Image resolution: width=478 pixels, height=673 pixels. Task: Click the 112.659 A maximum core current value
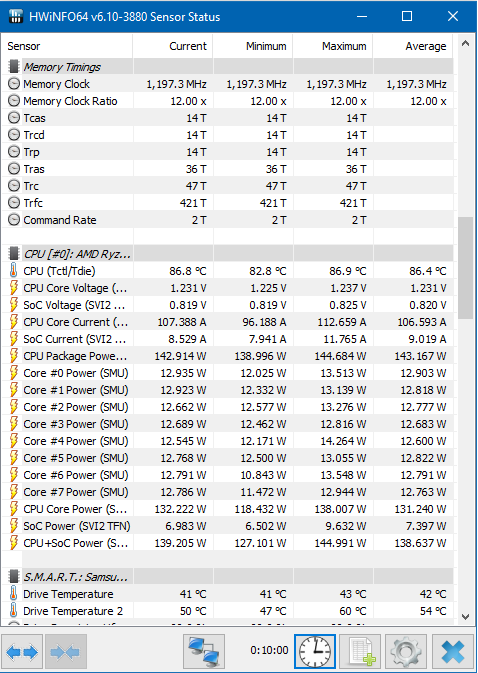341,322
